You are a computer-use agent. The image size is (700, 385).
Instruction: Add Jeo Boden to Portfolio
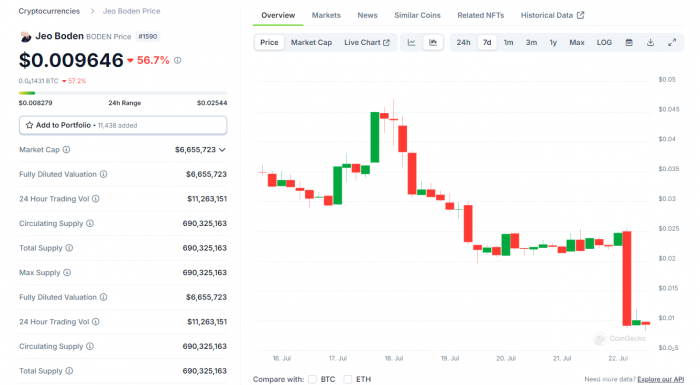tap(123, 125)
